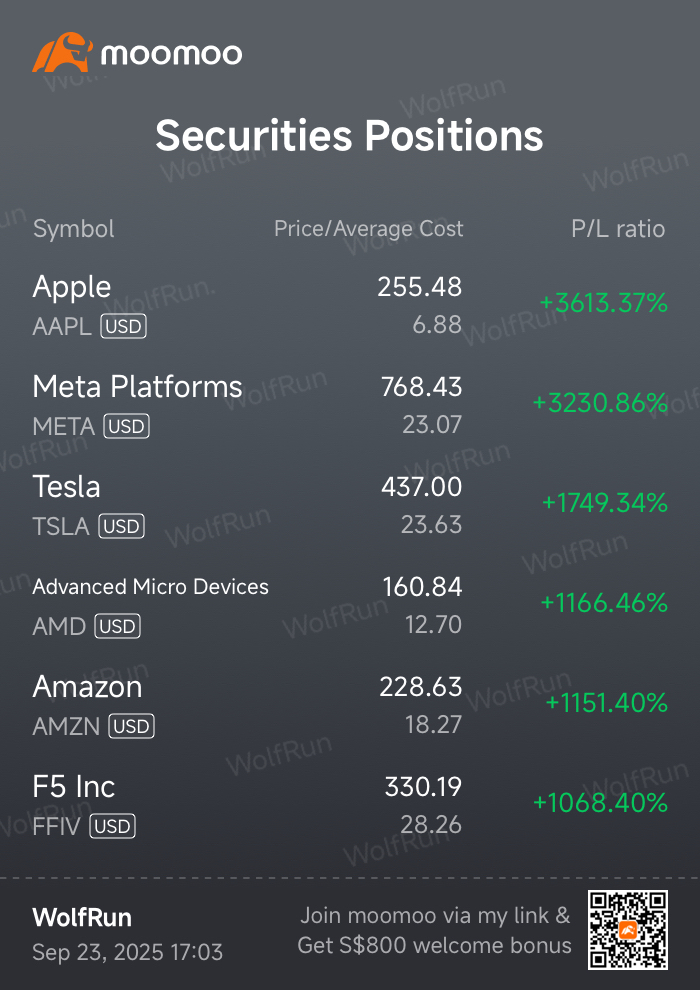This screenshot has width=700, height=990.
Task: Open the Apple position row
Action: (350, 306)
